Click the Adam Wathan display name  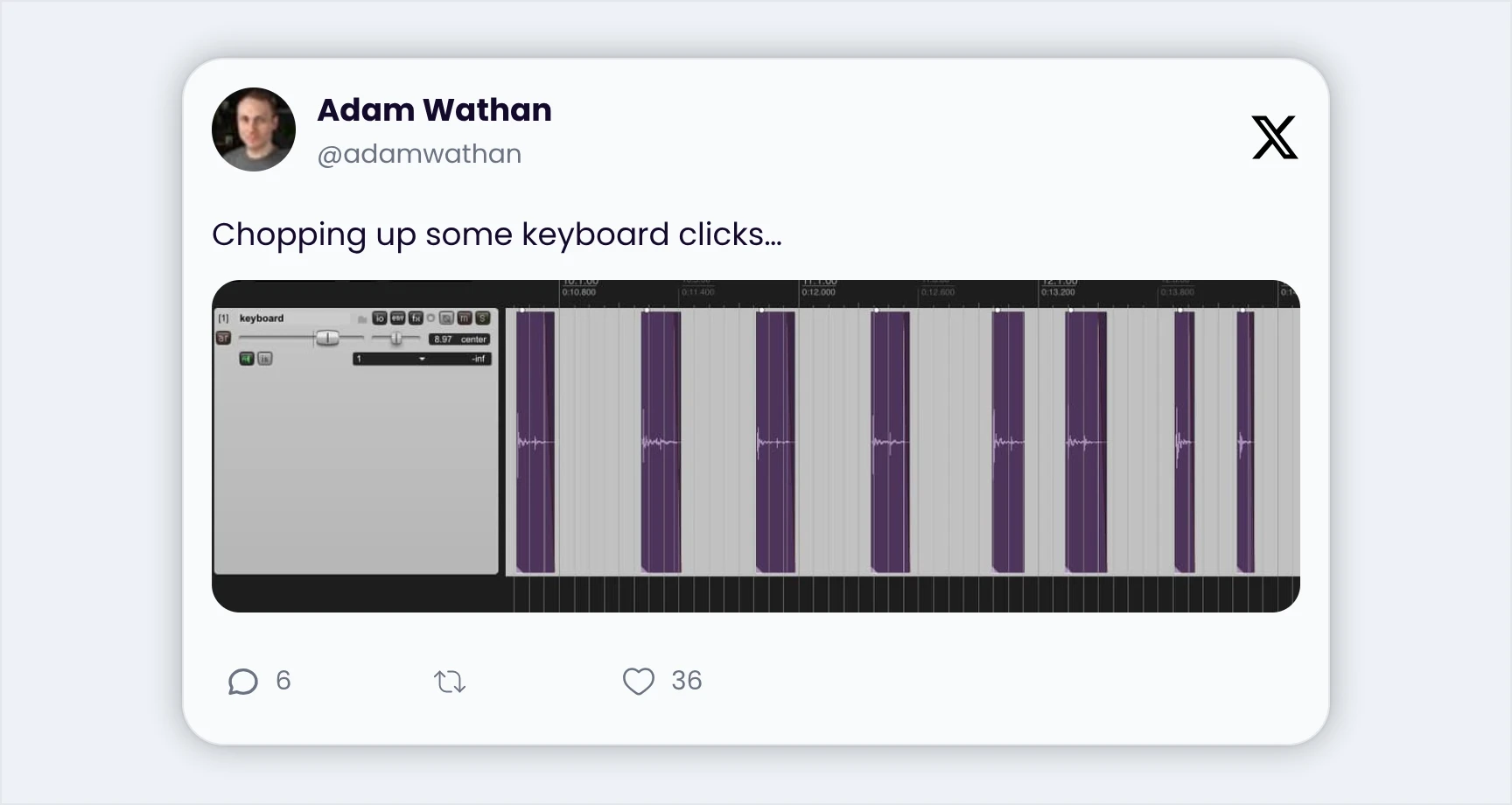pyautogui.click(x=434, y=110)
